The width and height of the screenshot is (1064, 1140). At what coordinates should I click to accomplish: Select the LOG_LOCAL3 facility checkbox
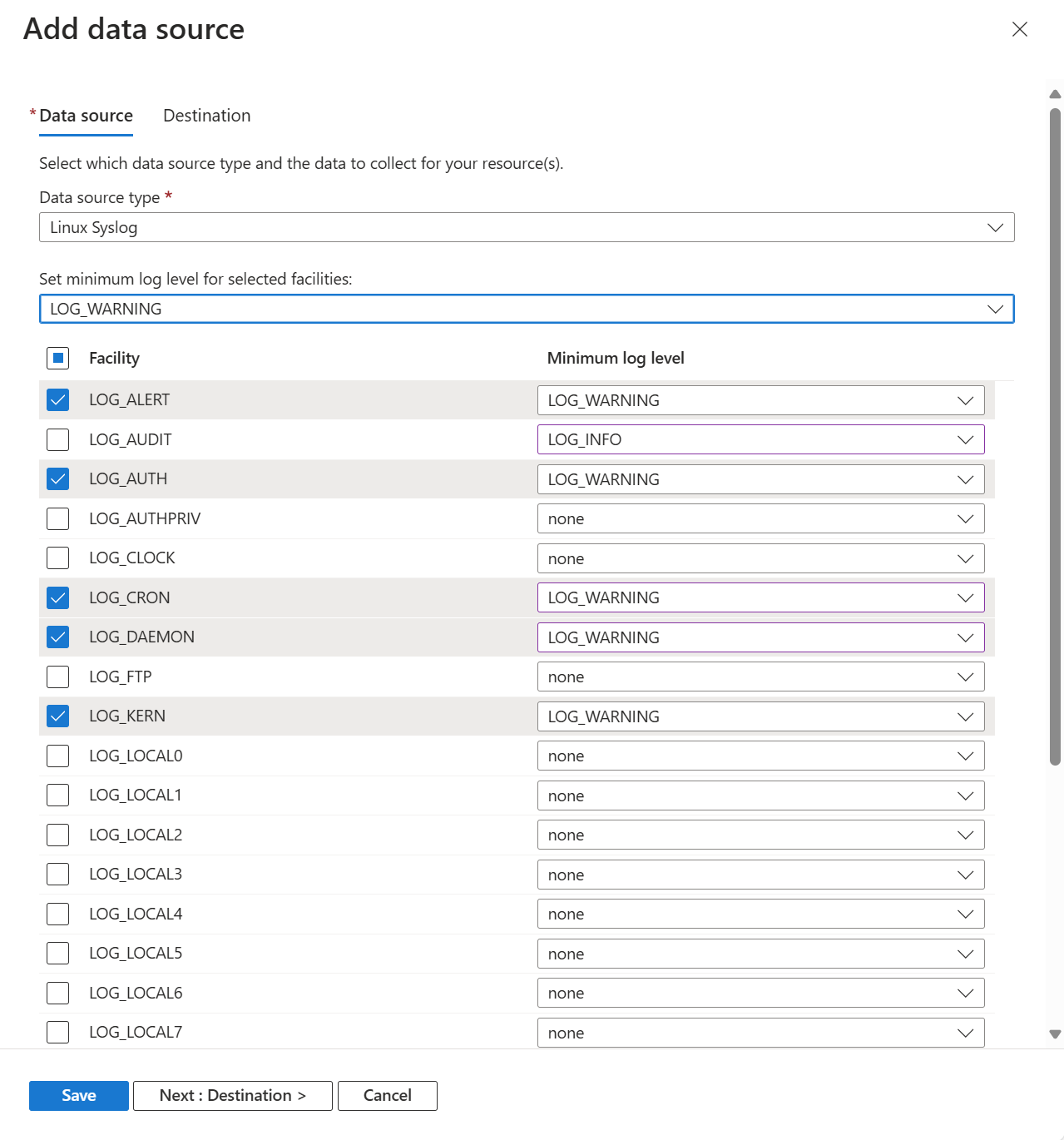(x=58, y=875)
